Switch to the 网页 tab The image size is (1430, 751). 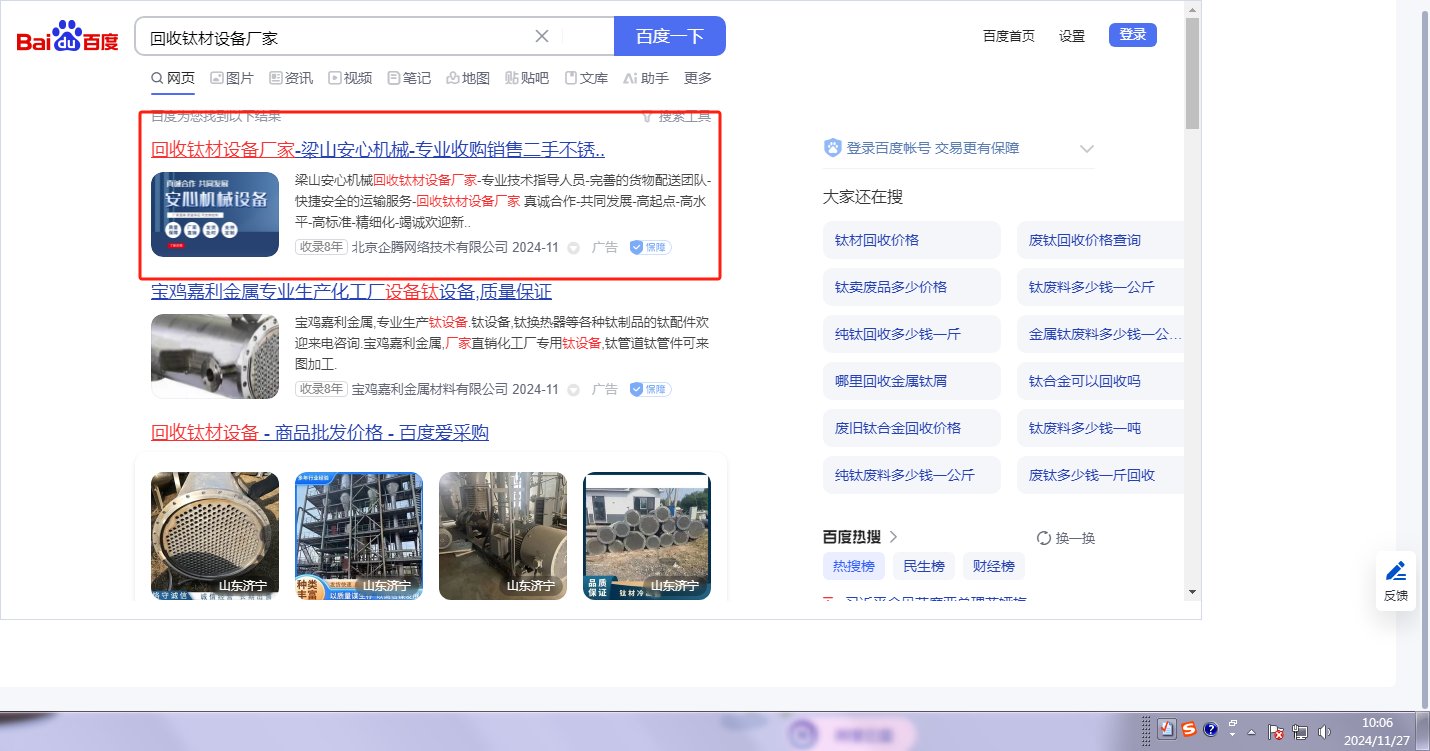click(x=173, y=78)
